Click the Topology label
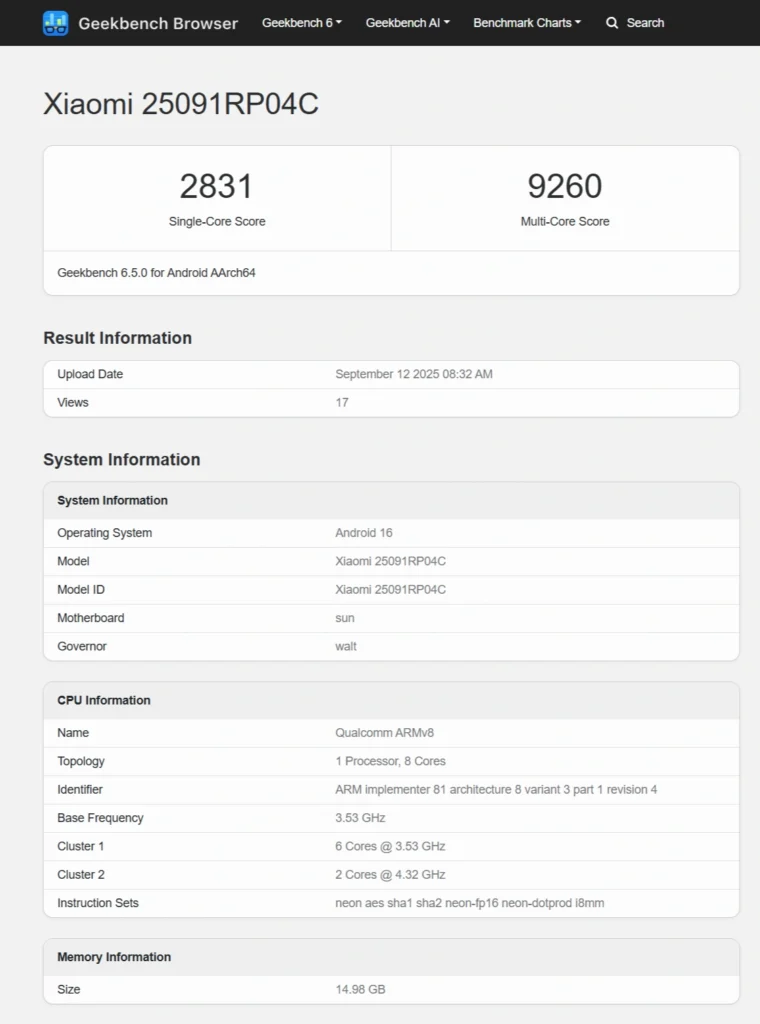This screenshot has height=1024, width=760. click(81, 761)
